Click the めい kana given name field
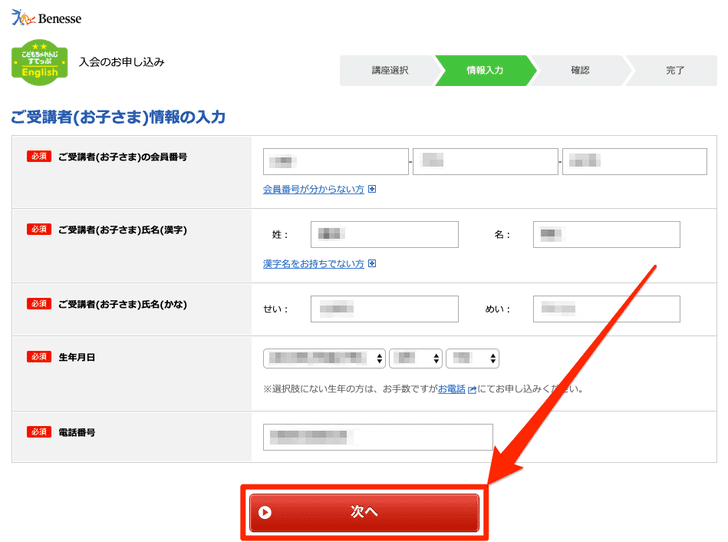 (606, 309)
